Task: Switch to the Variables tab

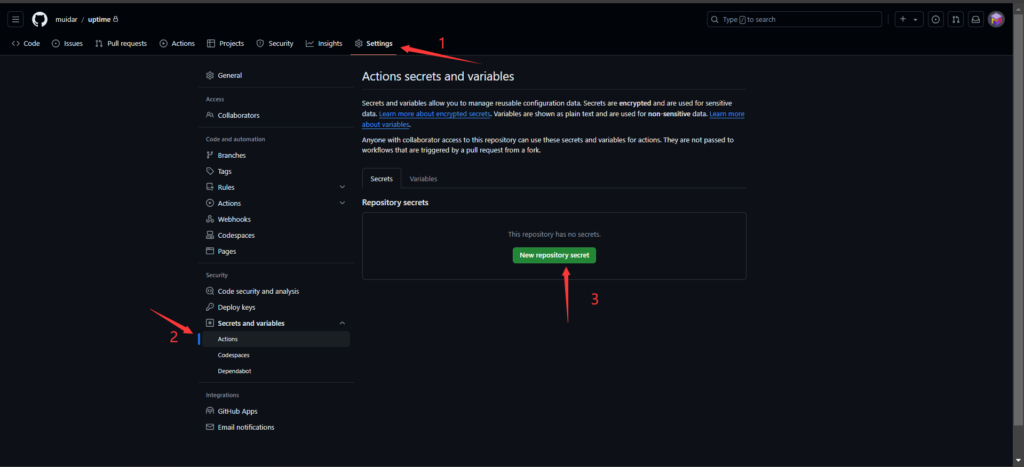Action: click(x=423, y=178)
